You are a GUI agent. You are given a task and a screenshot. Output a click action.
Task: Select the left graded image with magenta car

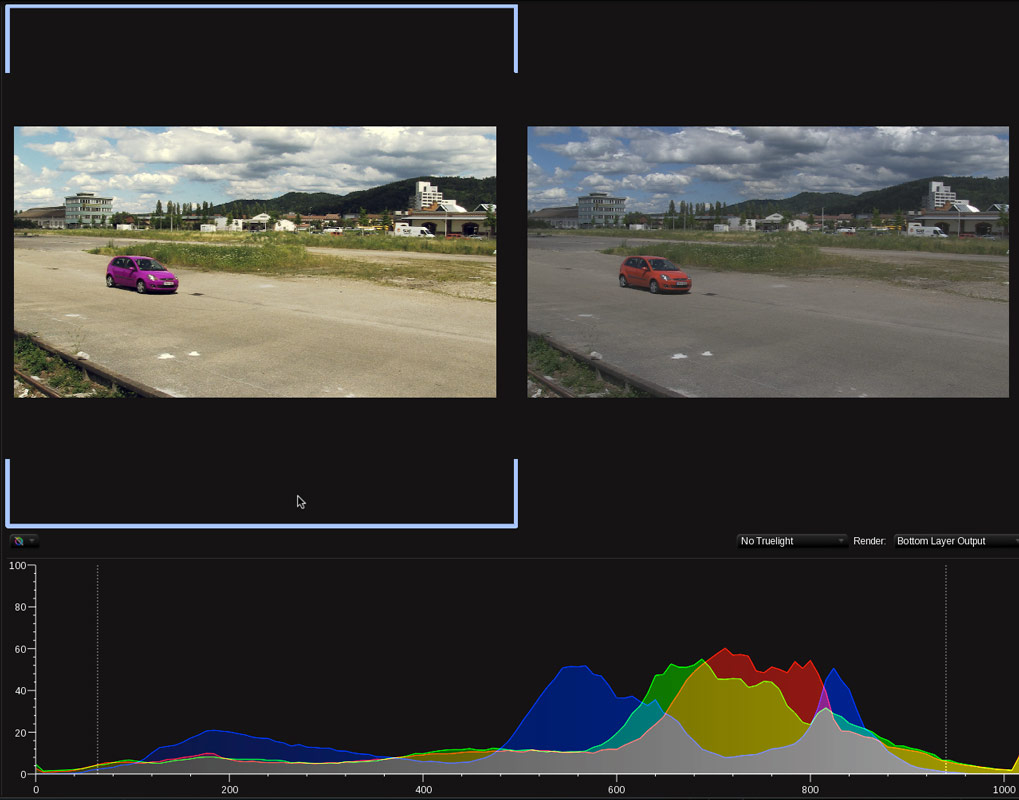(x=254, y=260)
